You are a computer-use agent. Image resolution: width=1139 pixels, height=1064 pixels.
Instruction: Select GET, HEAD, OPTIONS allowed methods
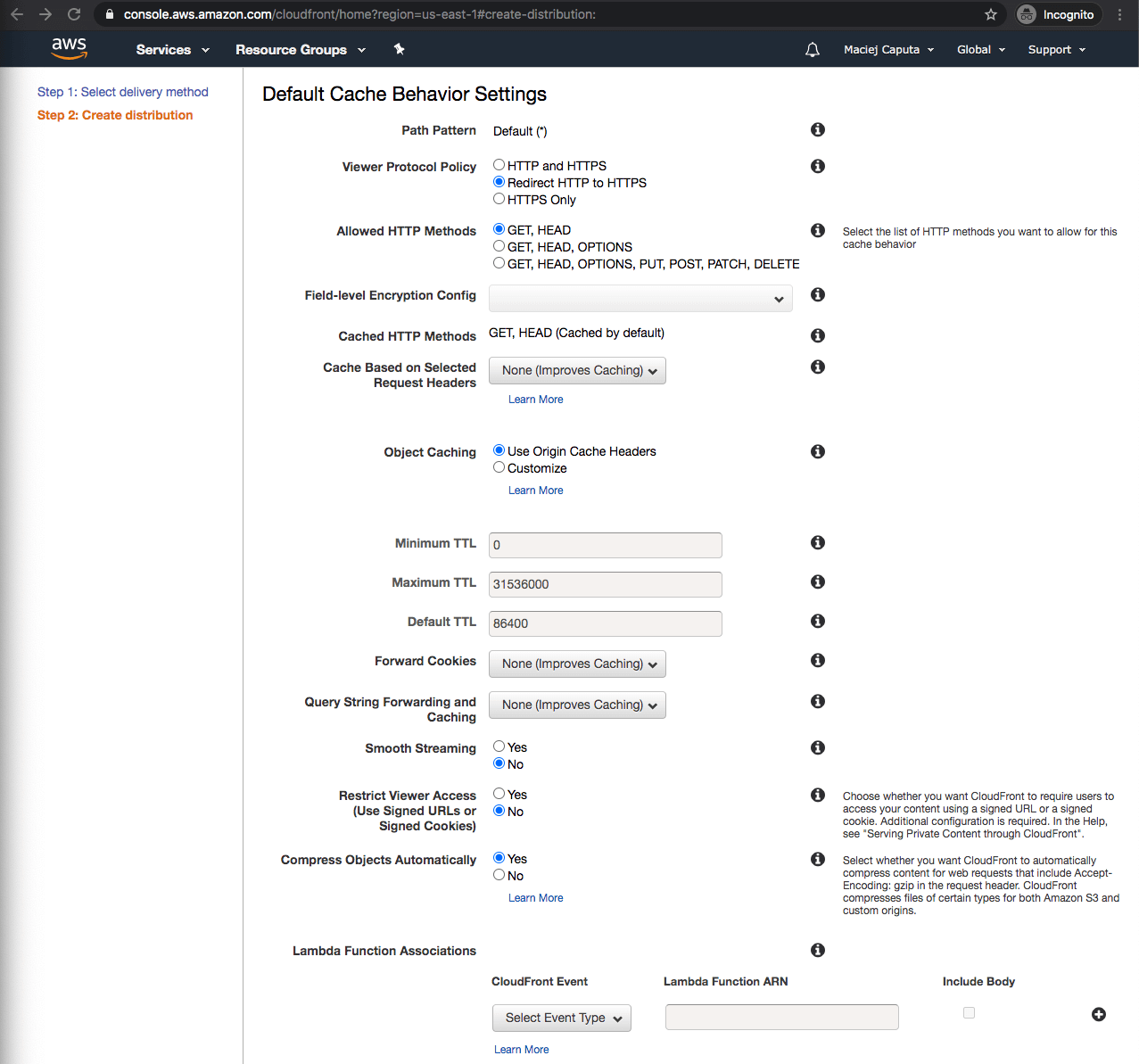[x=499, y=246]
